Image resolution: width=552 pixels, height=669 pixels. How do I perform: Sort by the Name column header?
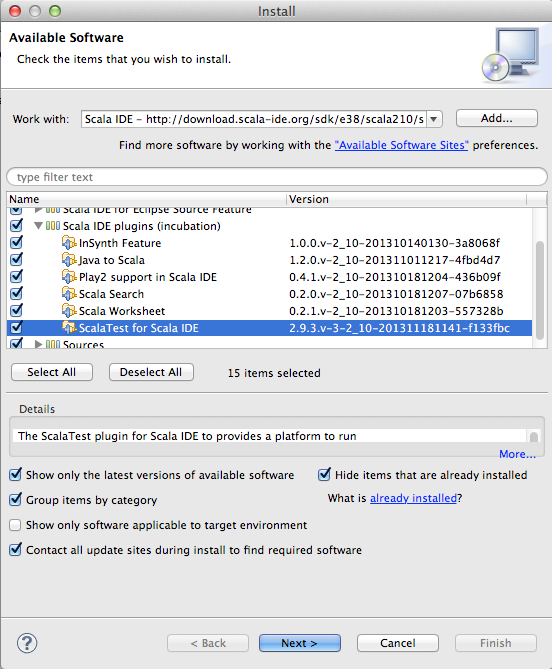point(146,199)
